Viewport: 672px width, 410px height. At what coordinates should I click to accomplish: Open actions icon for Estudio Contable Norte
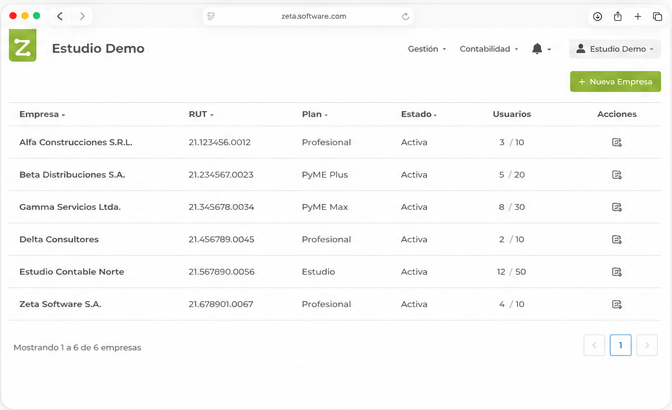tap(617, 272)
